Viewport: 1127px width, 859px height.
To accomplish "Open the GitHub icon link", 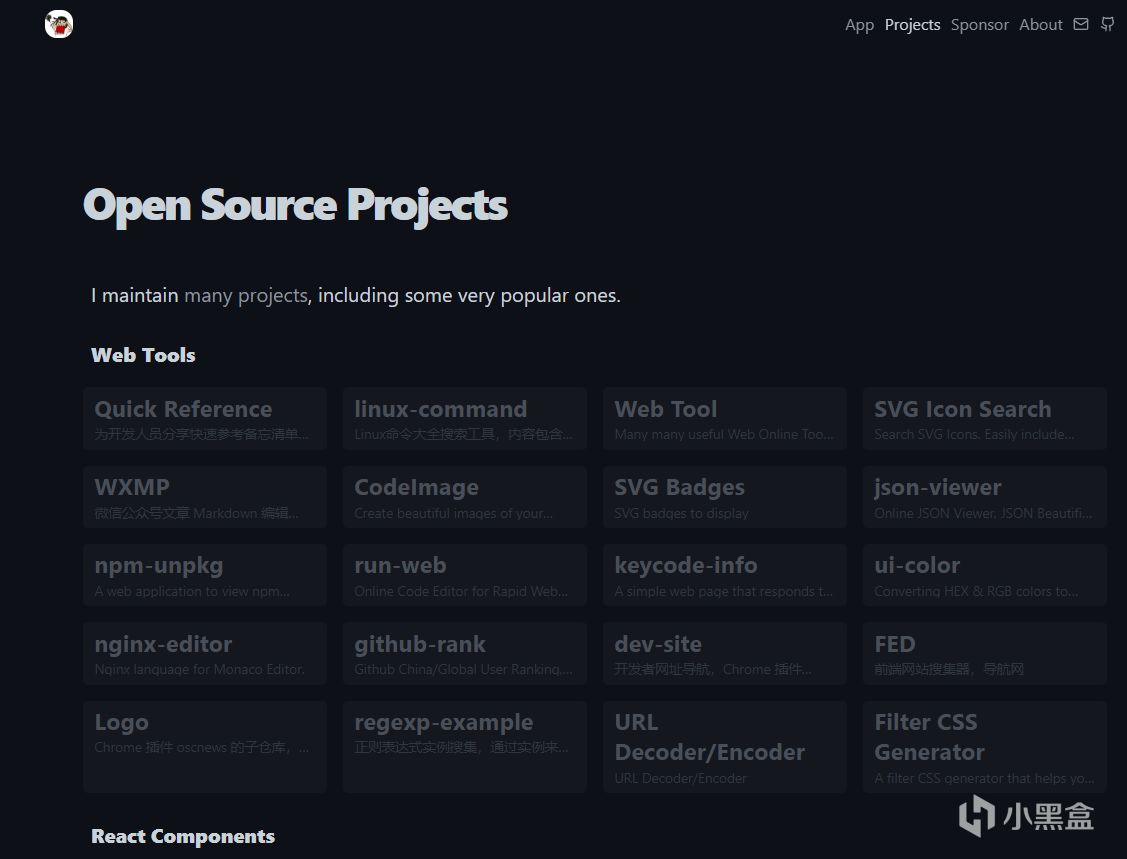I will click(1107, 24).
